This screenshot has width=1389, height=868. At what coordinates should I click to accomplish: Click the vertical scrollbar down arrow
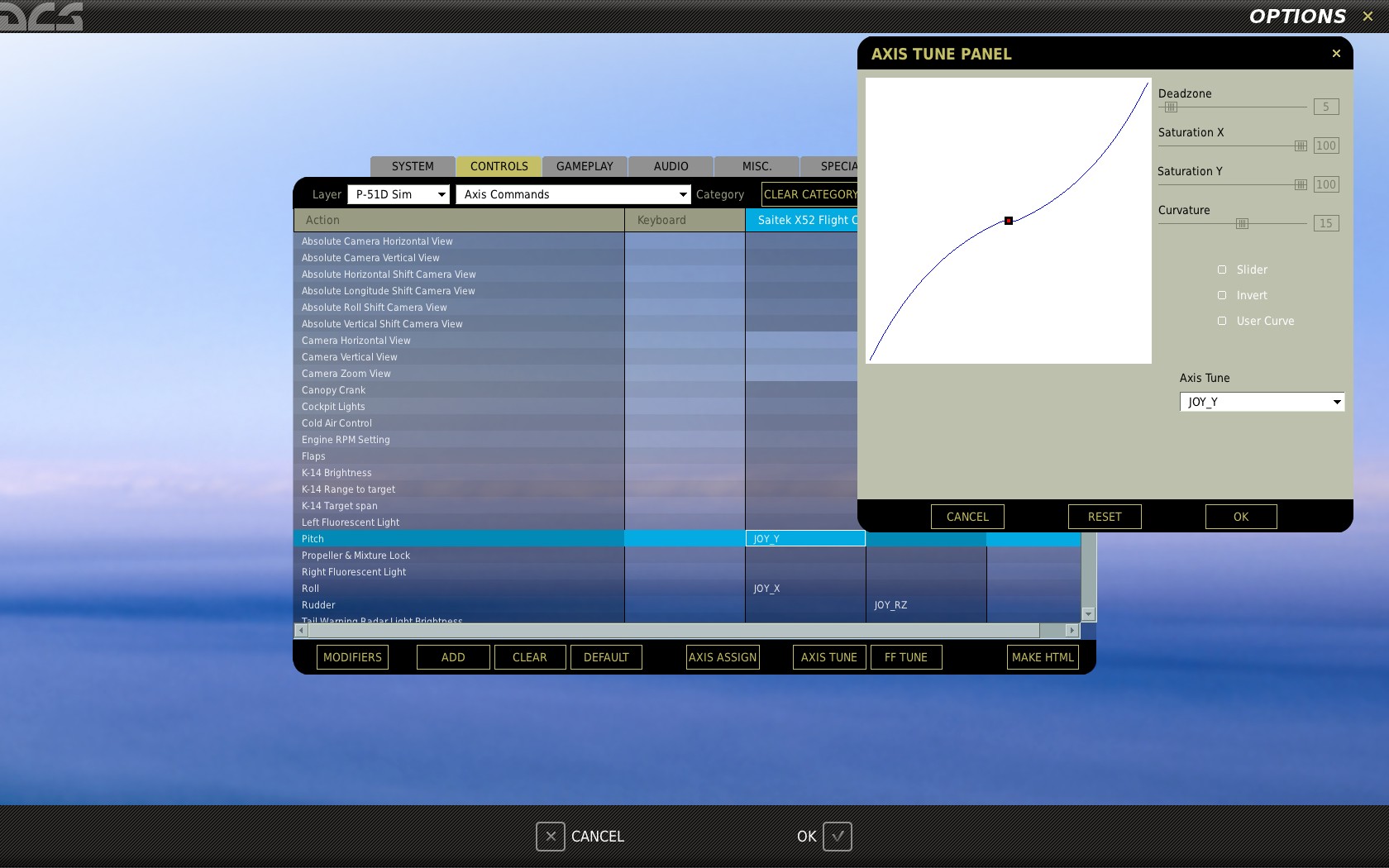tap(1088, 614)
